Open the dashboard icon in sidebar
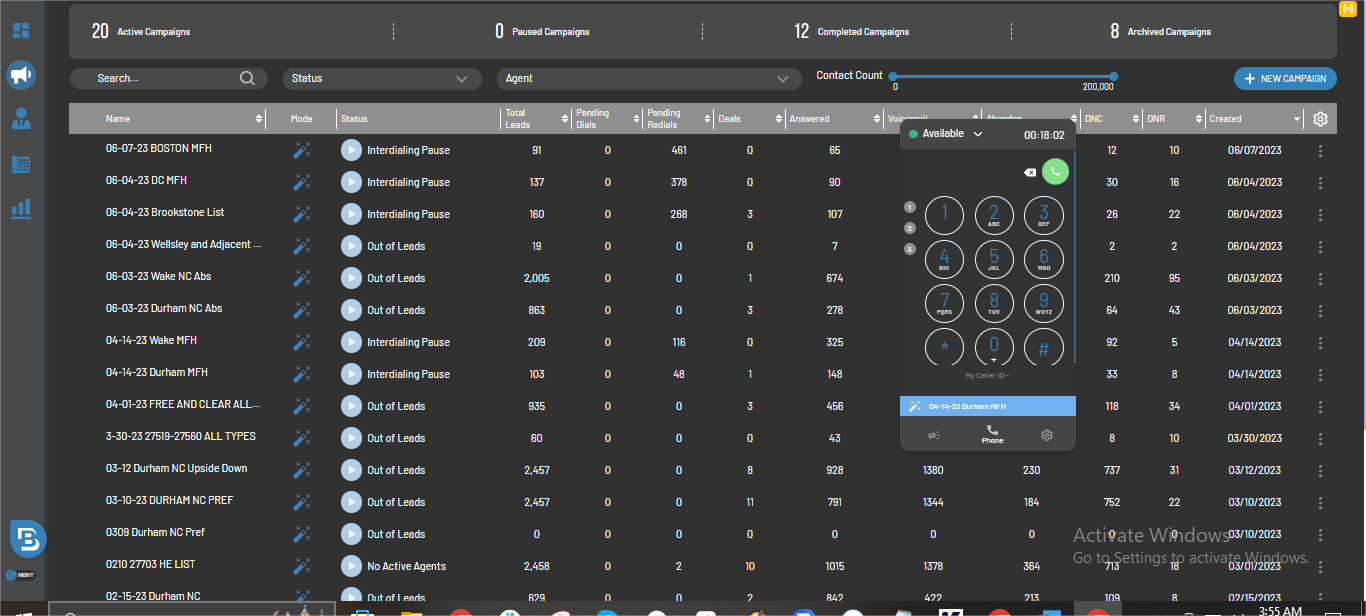Screen dimensions: 1366x616 [x=21, y=31]
